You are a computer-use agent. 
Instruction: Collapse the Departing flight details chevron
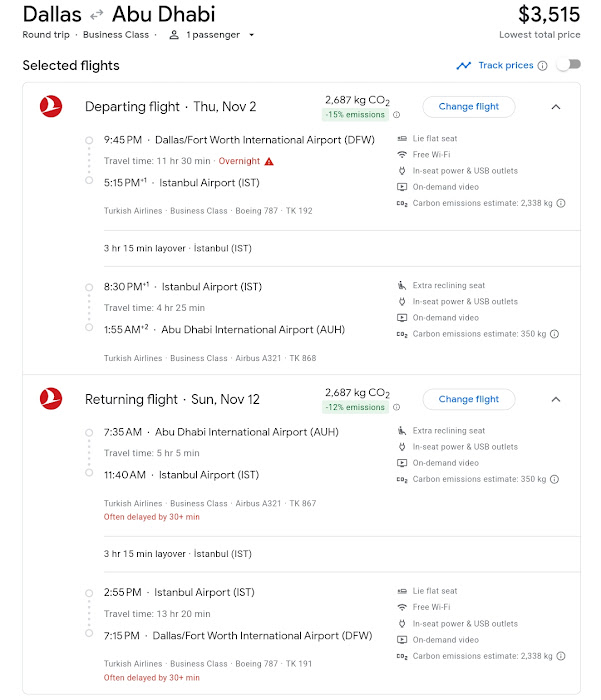[555, 107]
